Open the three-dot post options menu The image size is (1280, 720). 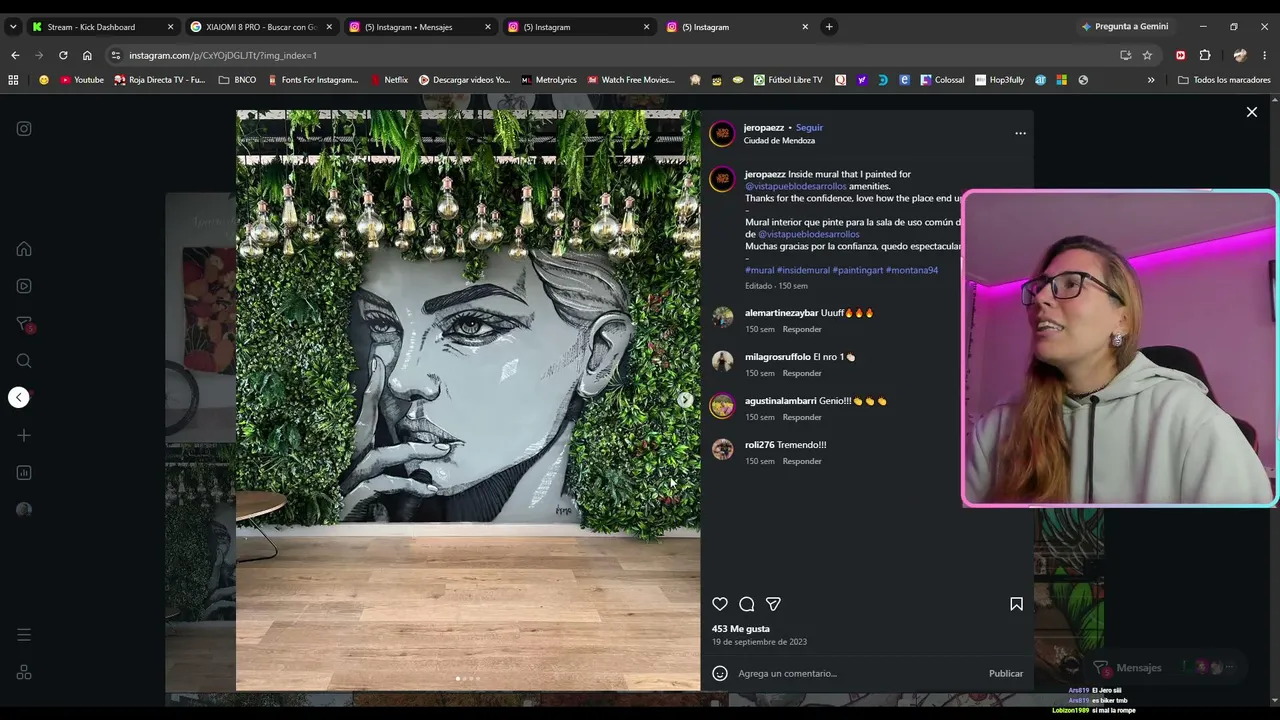(1020, 133)
